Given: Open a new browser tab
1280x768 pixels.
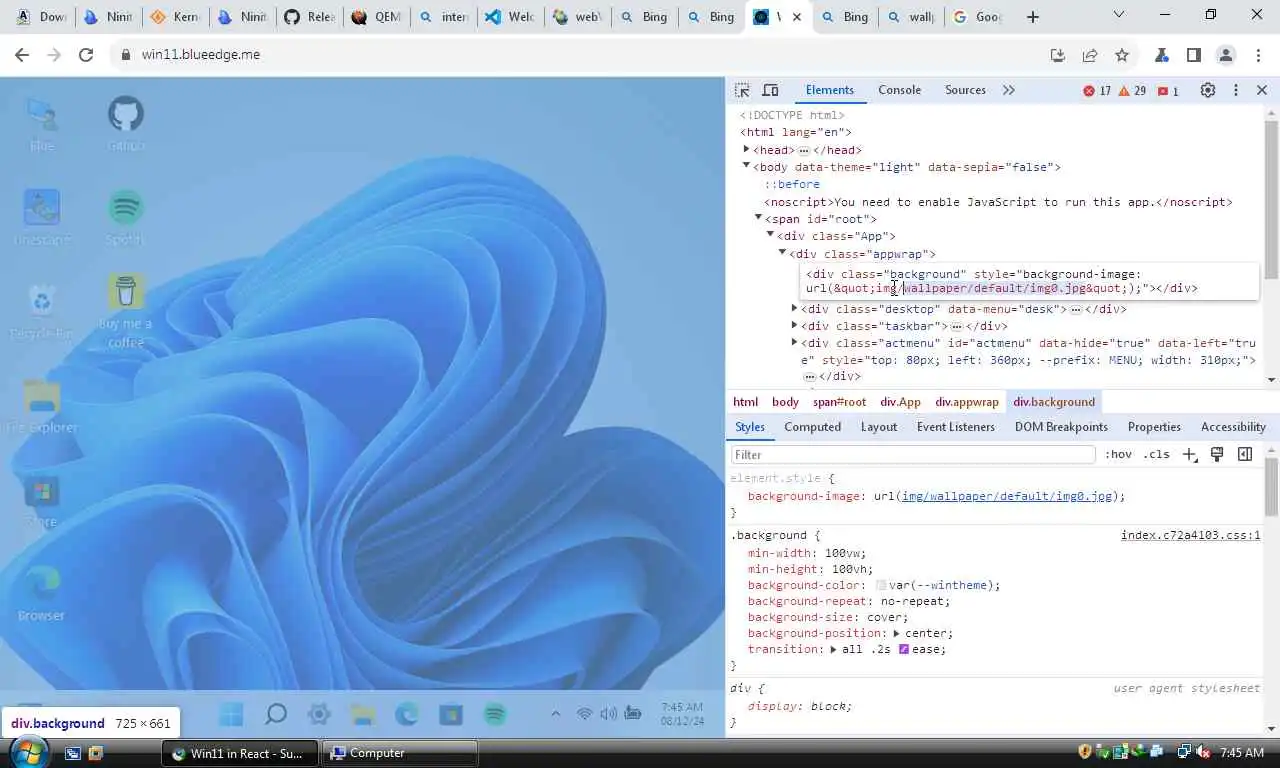Looking at the screenshot, I should [1033, 17].
